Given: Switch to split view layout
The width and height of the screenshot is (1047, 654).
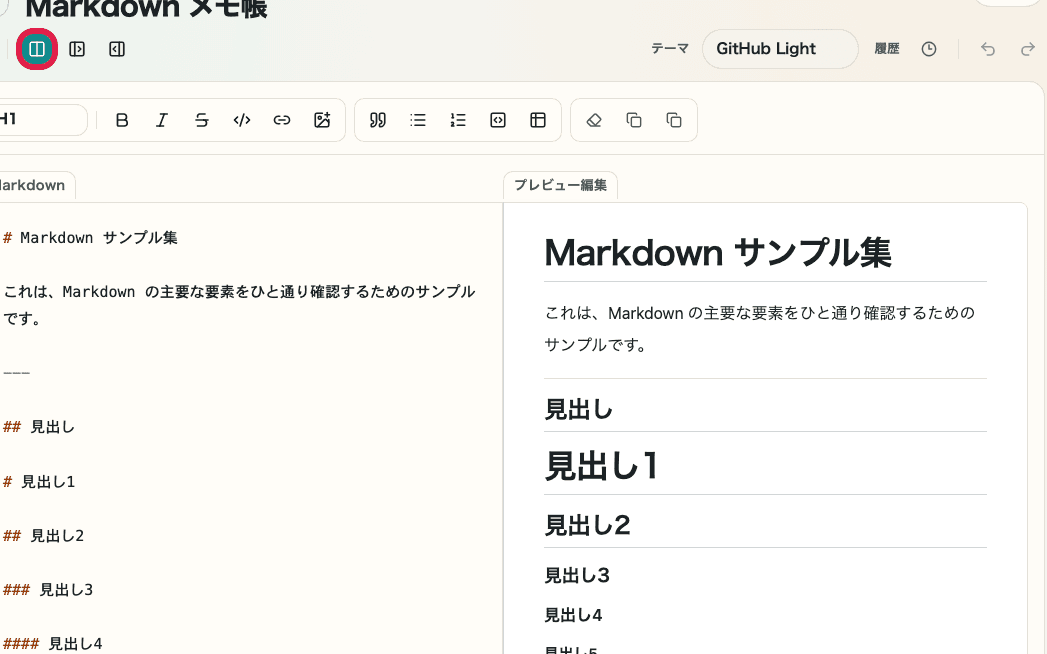Looking at the screenshot, I should tap(37, 49).
